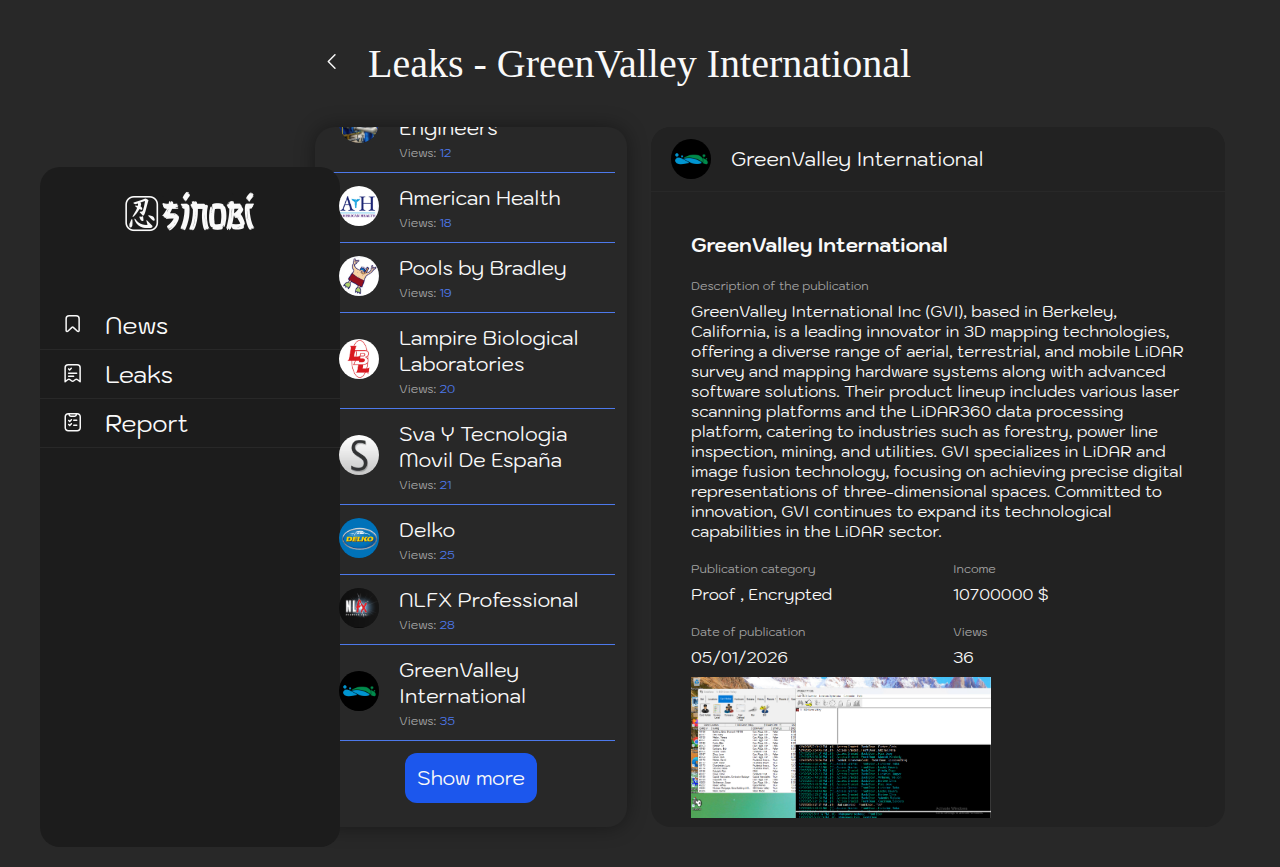
Task: Click the Delko round logo
Action: [x=359, y=538]
